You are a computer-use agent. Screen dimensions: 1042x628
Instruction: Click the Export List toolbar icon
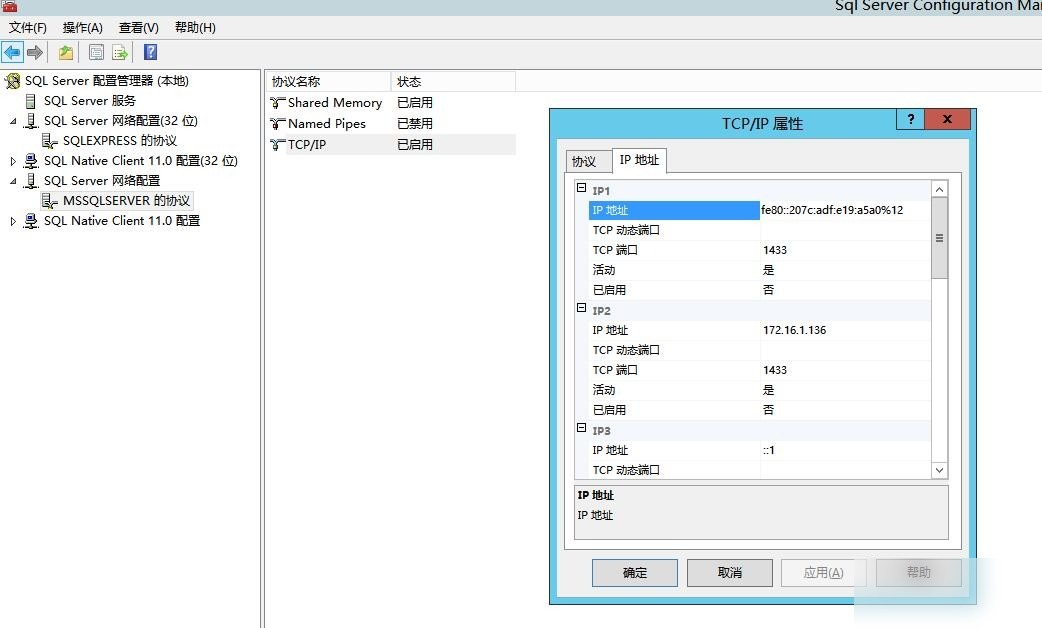click(x=120, y=52)
